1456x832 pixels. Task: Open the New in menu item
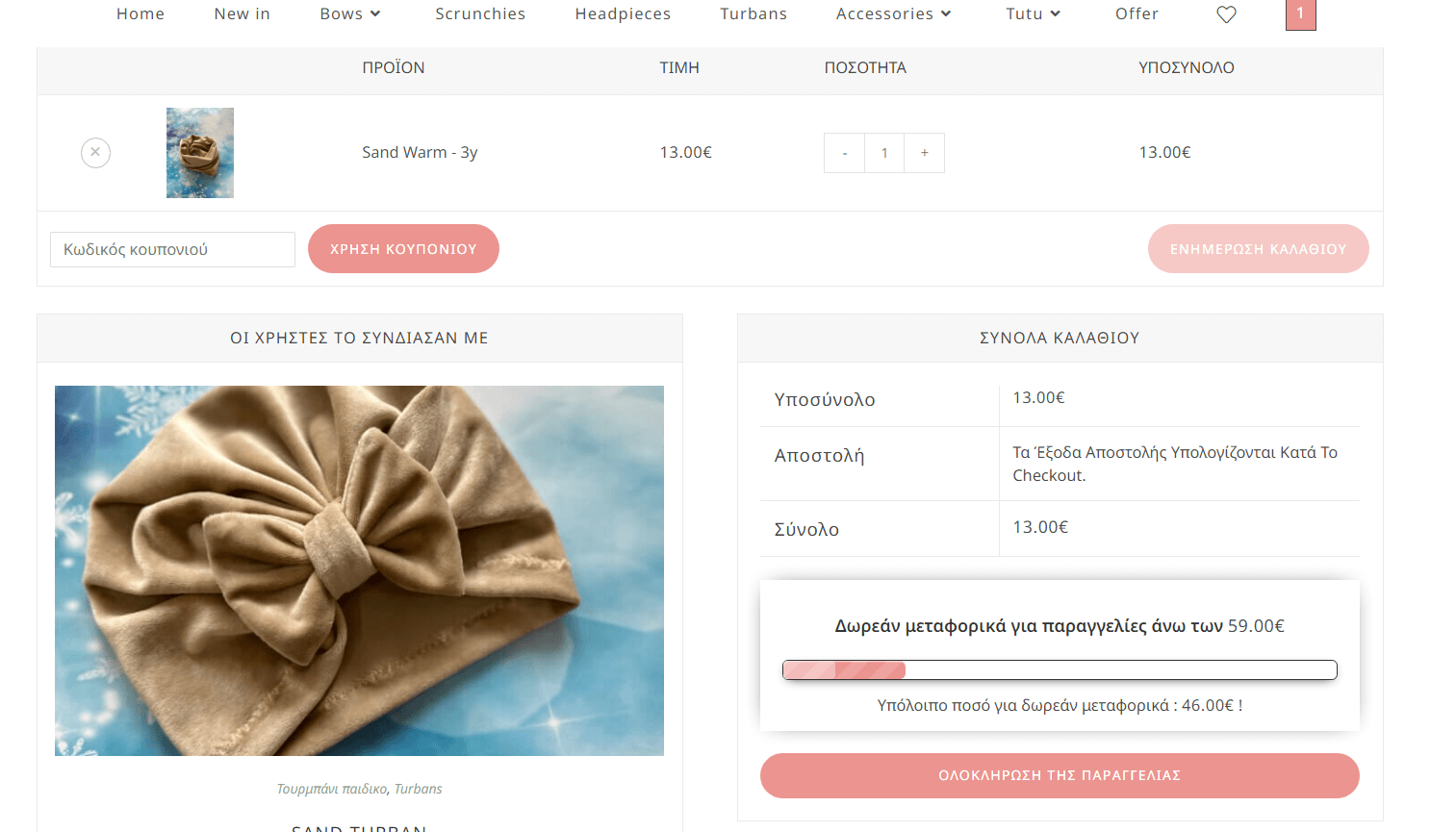[243, 13]
